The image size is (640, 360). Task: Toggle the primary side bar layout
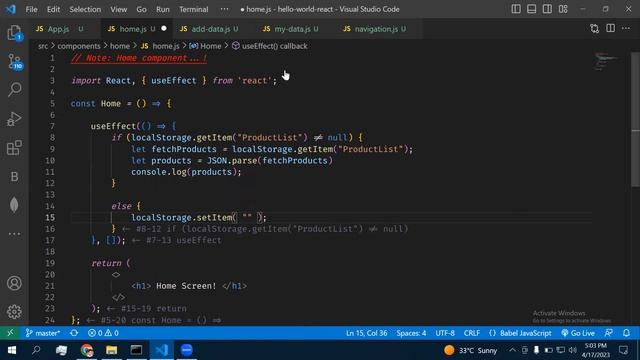point(516,9)
